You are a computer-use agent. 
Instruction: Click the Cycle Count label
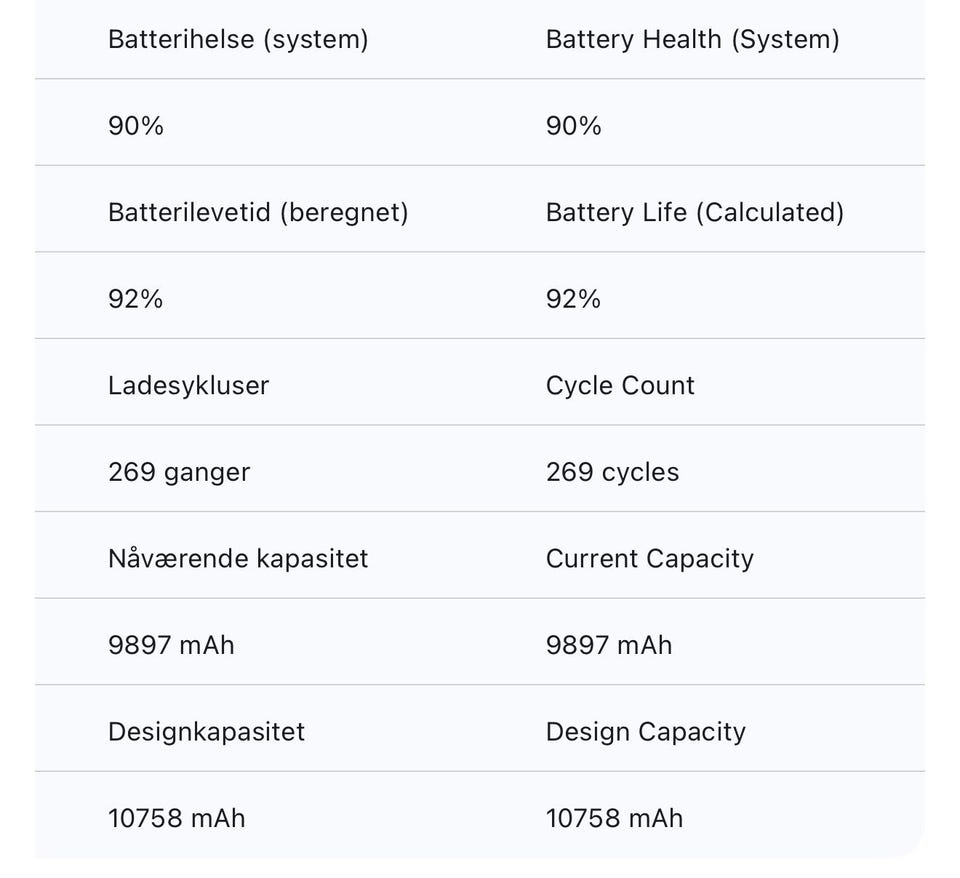pyautogui.click(x=620, y=386)
